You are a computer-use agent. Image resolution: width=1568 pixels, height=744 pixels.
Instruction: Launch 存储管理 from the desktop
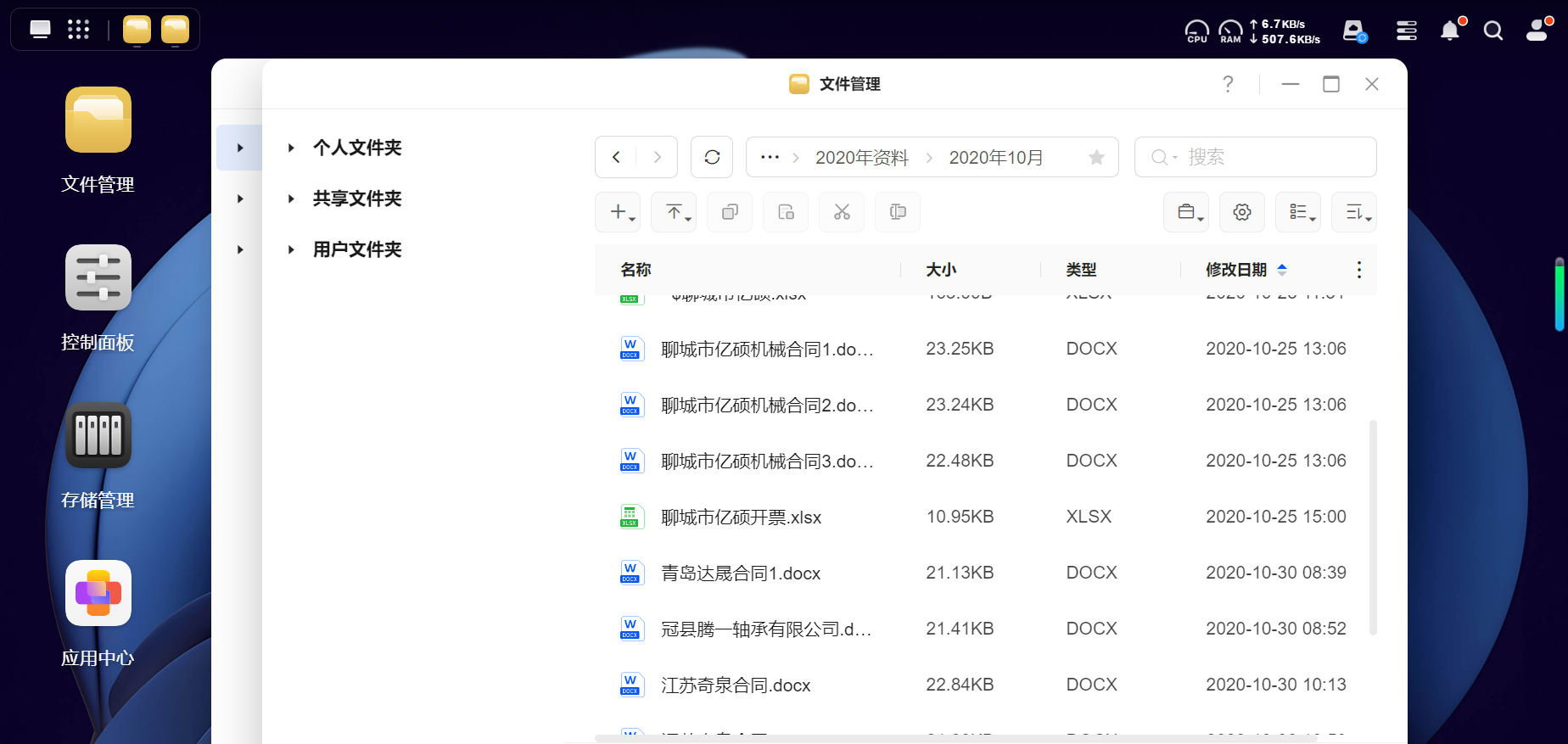pos(98,435)
